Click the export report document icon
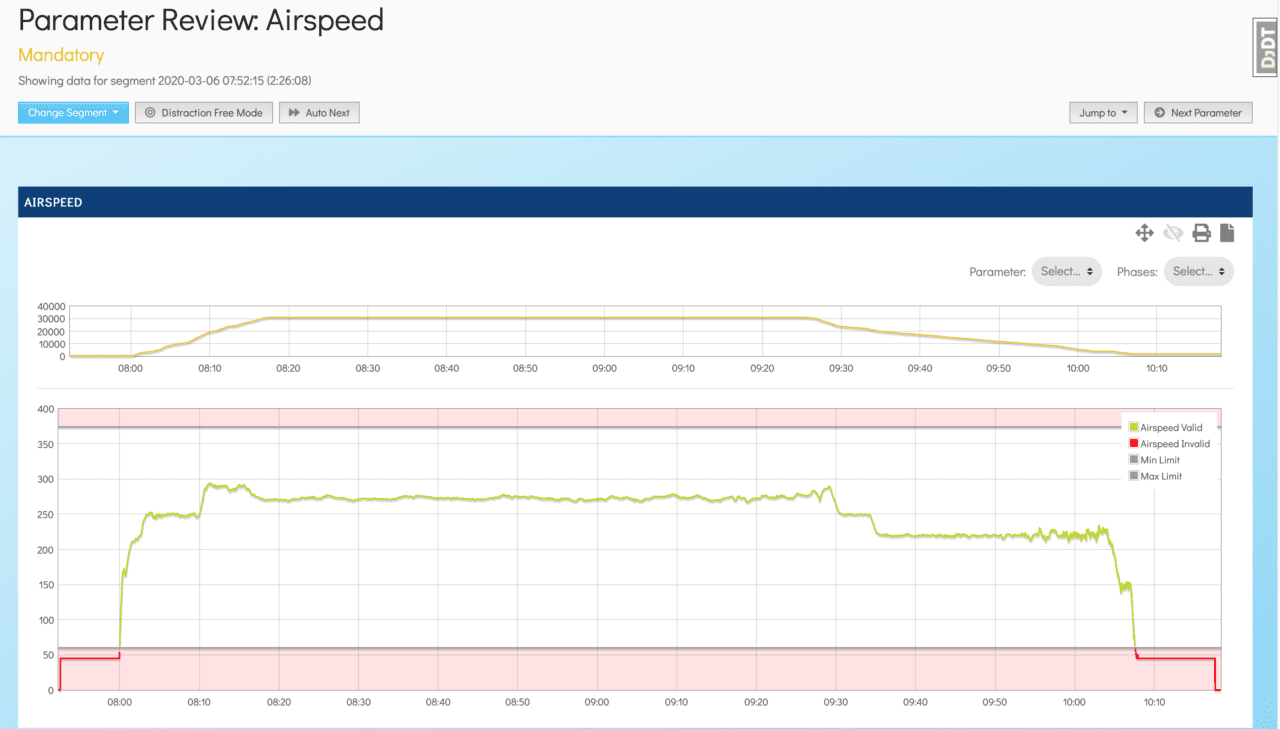The width and height of the screenshot is (1280, 729). [1227, 232]
